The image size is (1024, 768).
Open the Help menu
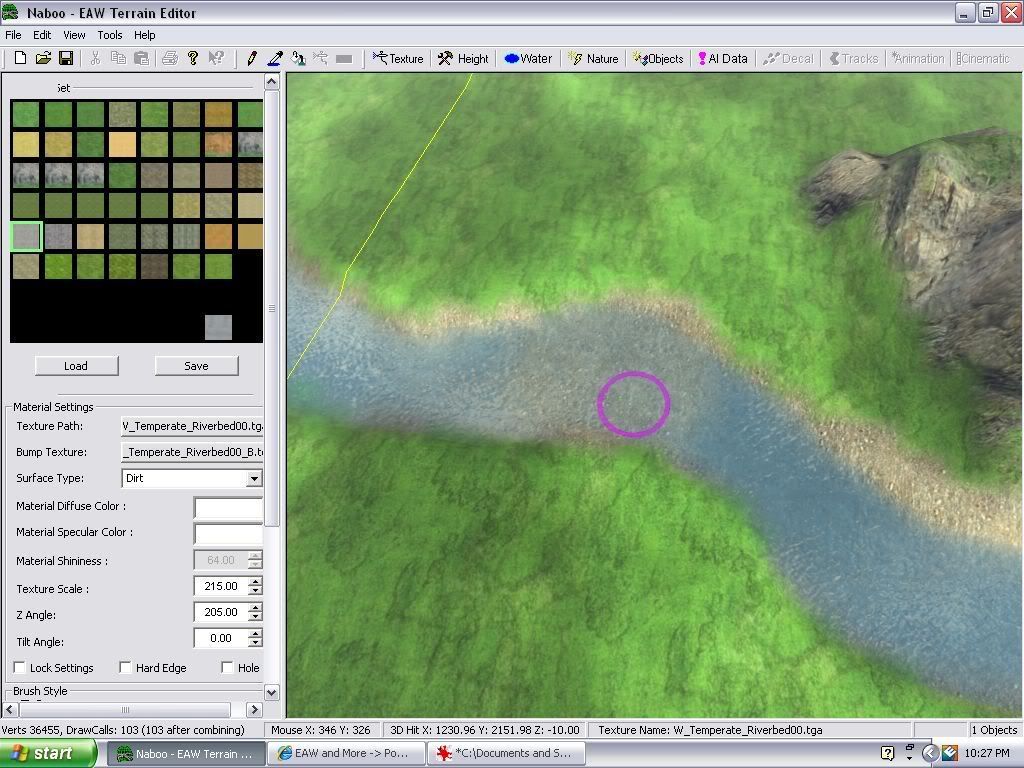pyautogui.click(x=144, y=35)
